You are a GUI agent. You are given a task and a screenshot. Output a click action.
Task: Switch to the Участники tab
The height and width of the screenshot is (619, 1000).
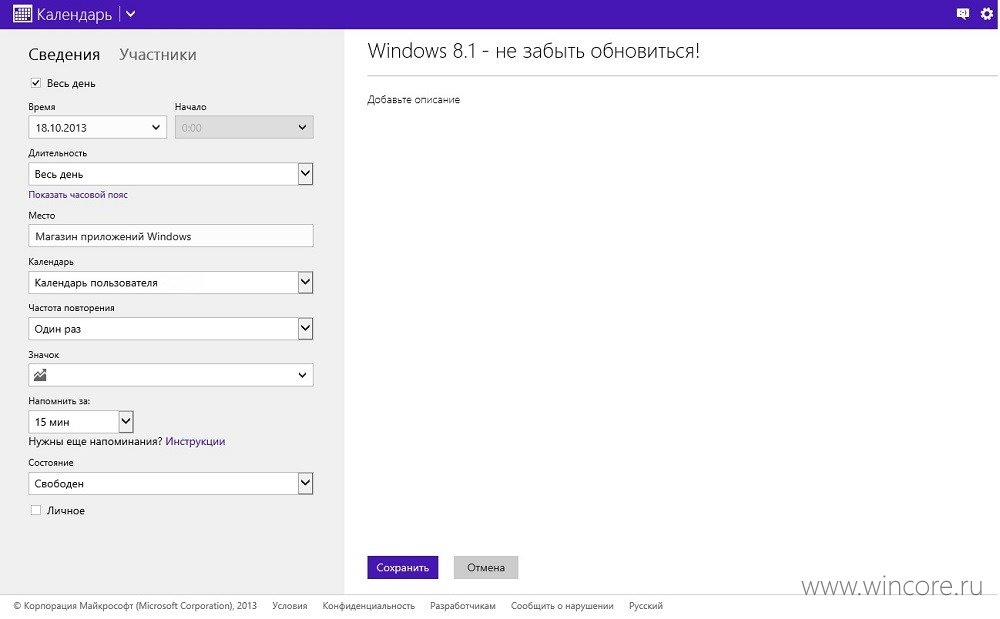158,55
